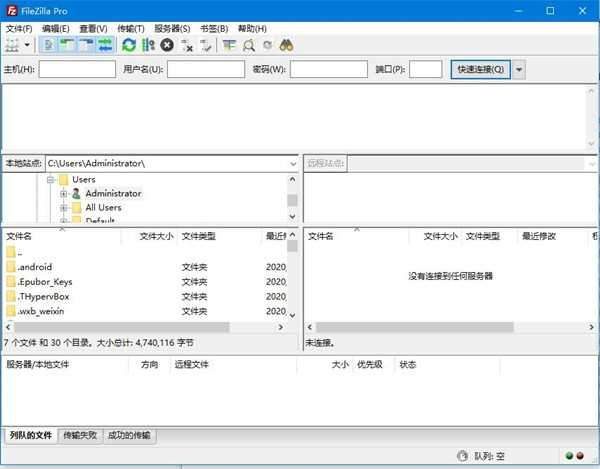
Task: Click the disconnect from server icon
Action: pos(187,45)
